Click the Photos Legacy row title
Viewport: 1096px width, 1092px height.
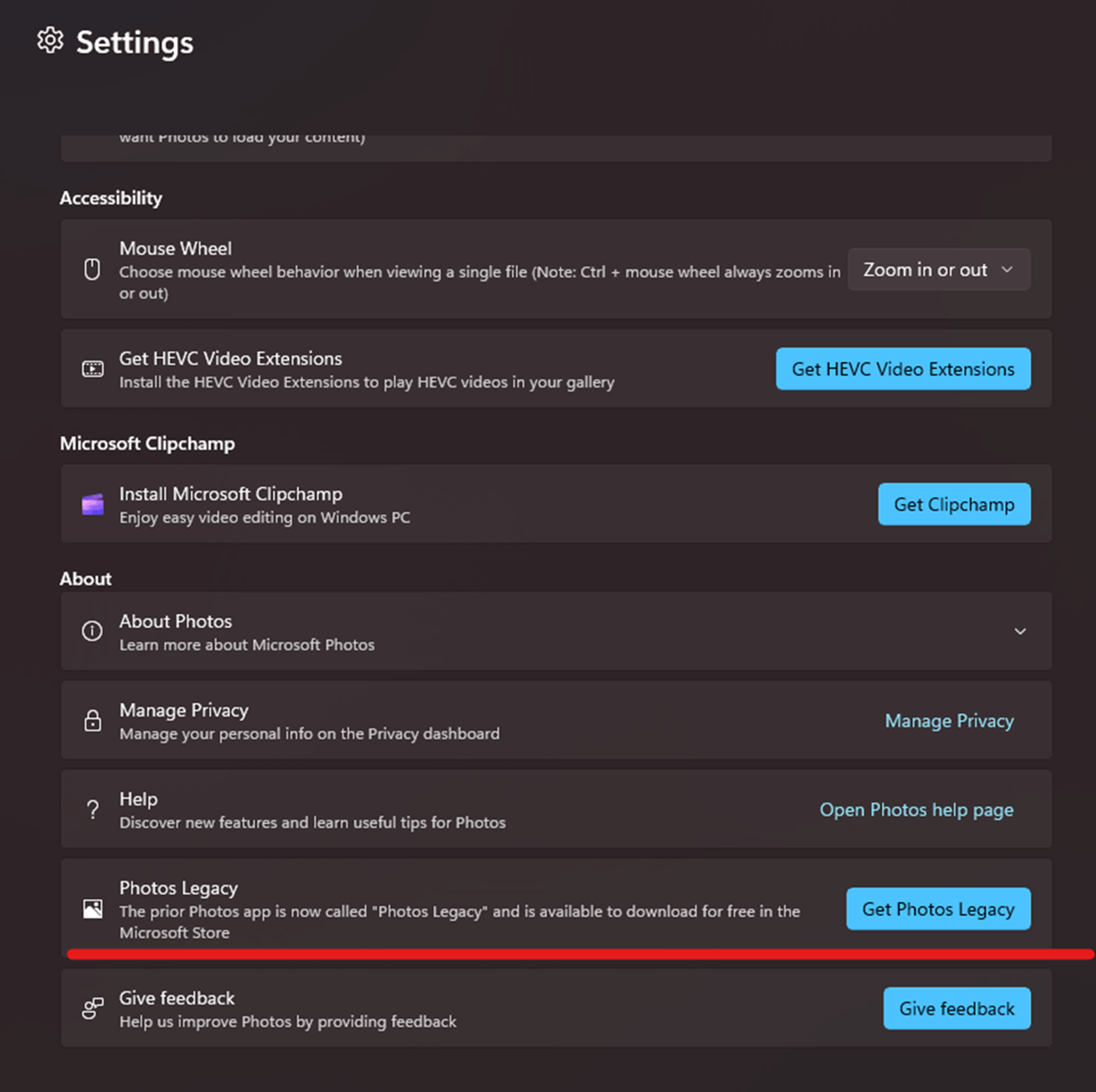[178, 888]
